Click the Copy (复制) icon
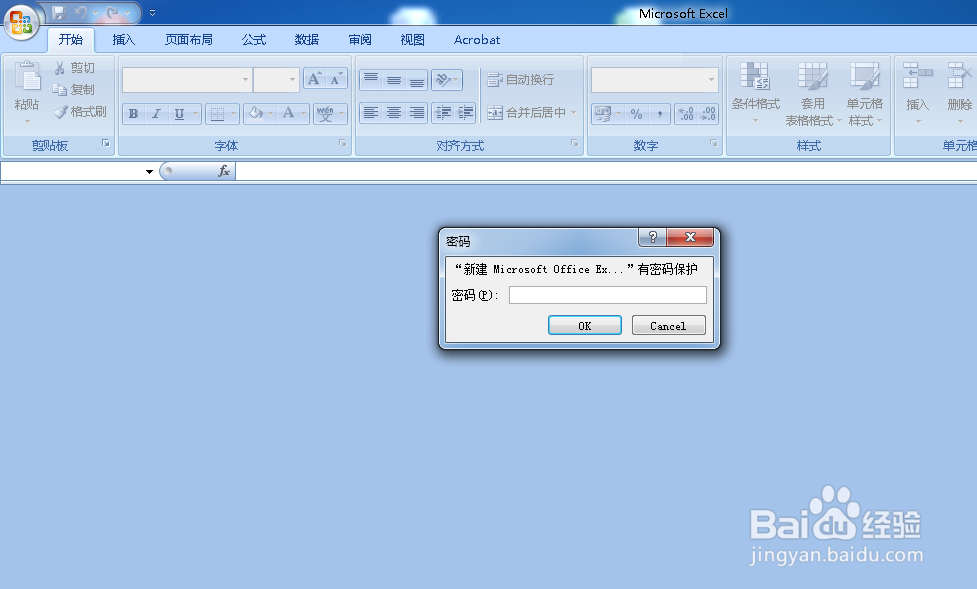 pyautogui.click(x=60, y=89)
